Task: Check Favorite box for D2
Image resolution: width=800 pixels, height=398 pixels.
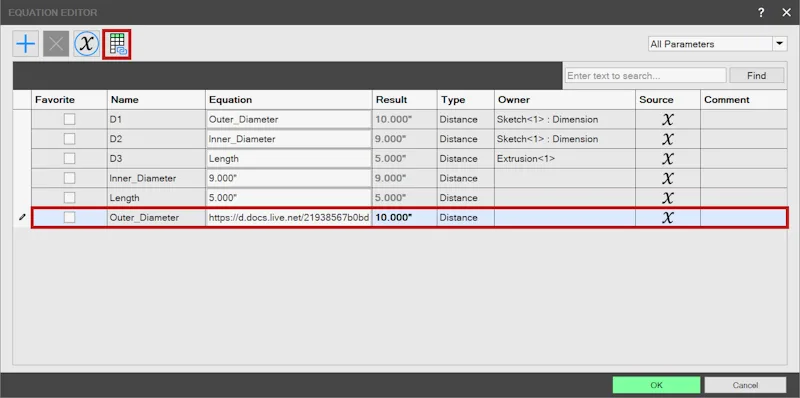Action: [69, 139]
